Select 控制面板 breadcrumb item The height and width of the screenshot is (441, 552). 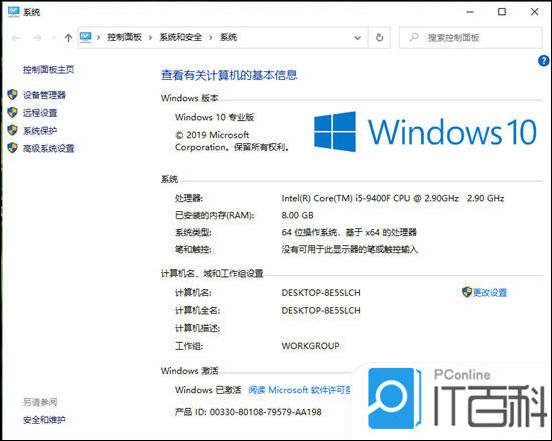[124, 37]
